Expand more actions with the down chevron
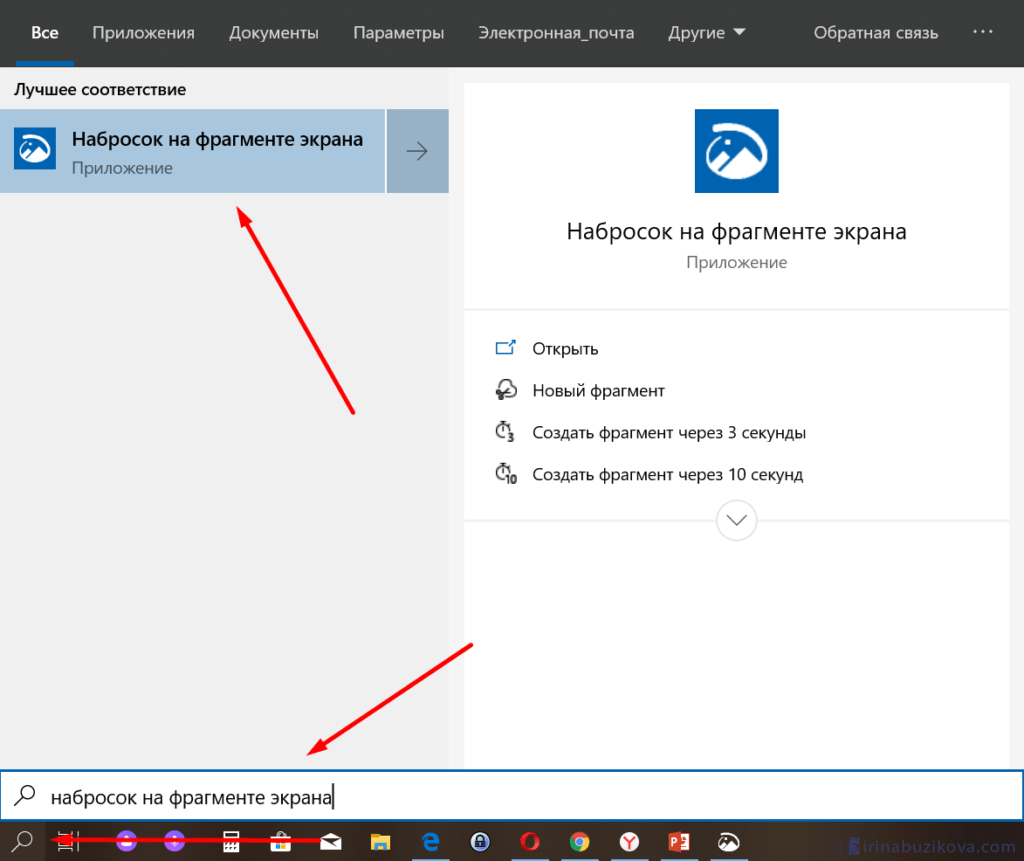1024x861 pixels. click(x=737, y=520)
